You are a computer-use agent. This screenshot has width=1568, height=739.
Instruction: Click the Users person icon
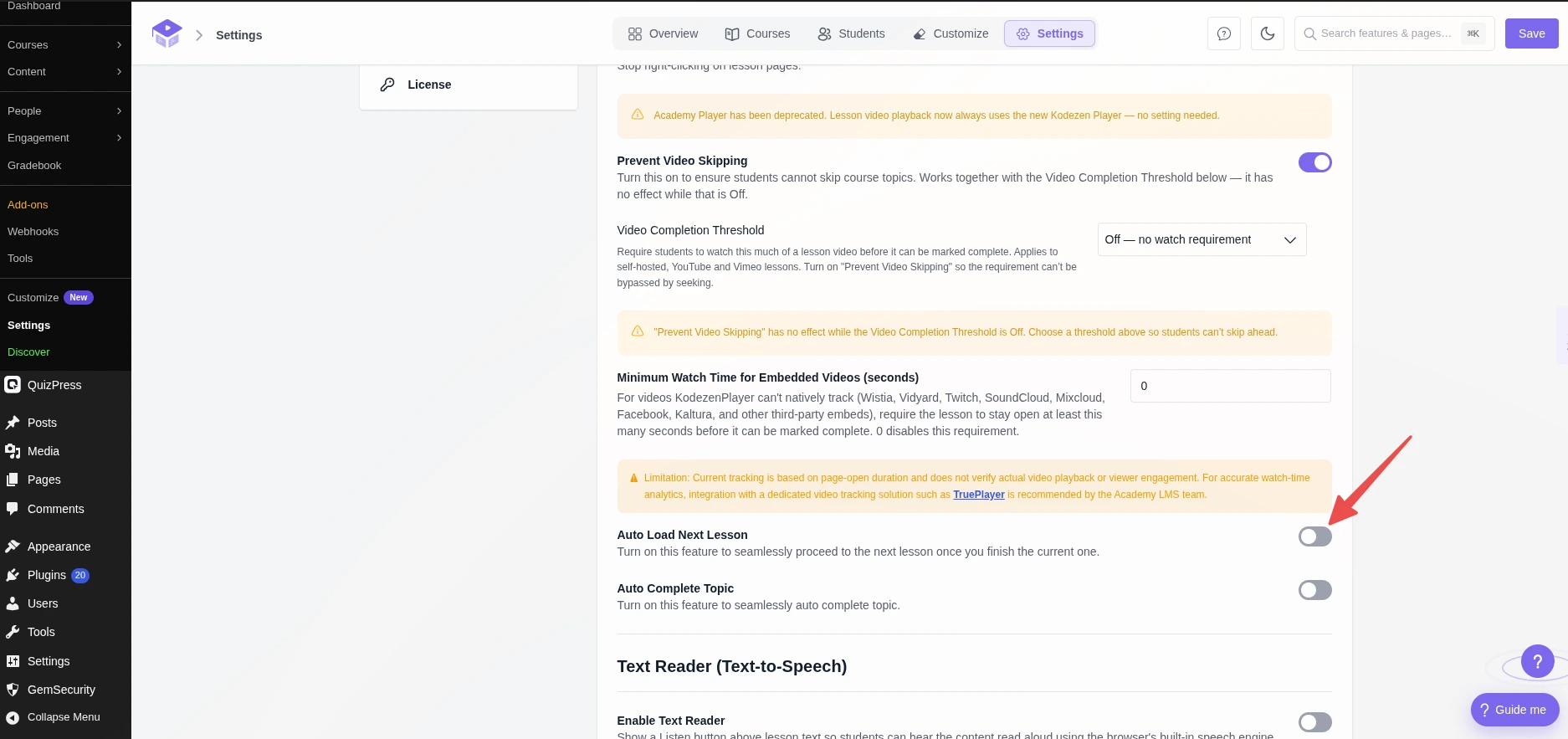pos(13,603)
